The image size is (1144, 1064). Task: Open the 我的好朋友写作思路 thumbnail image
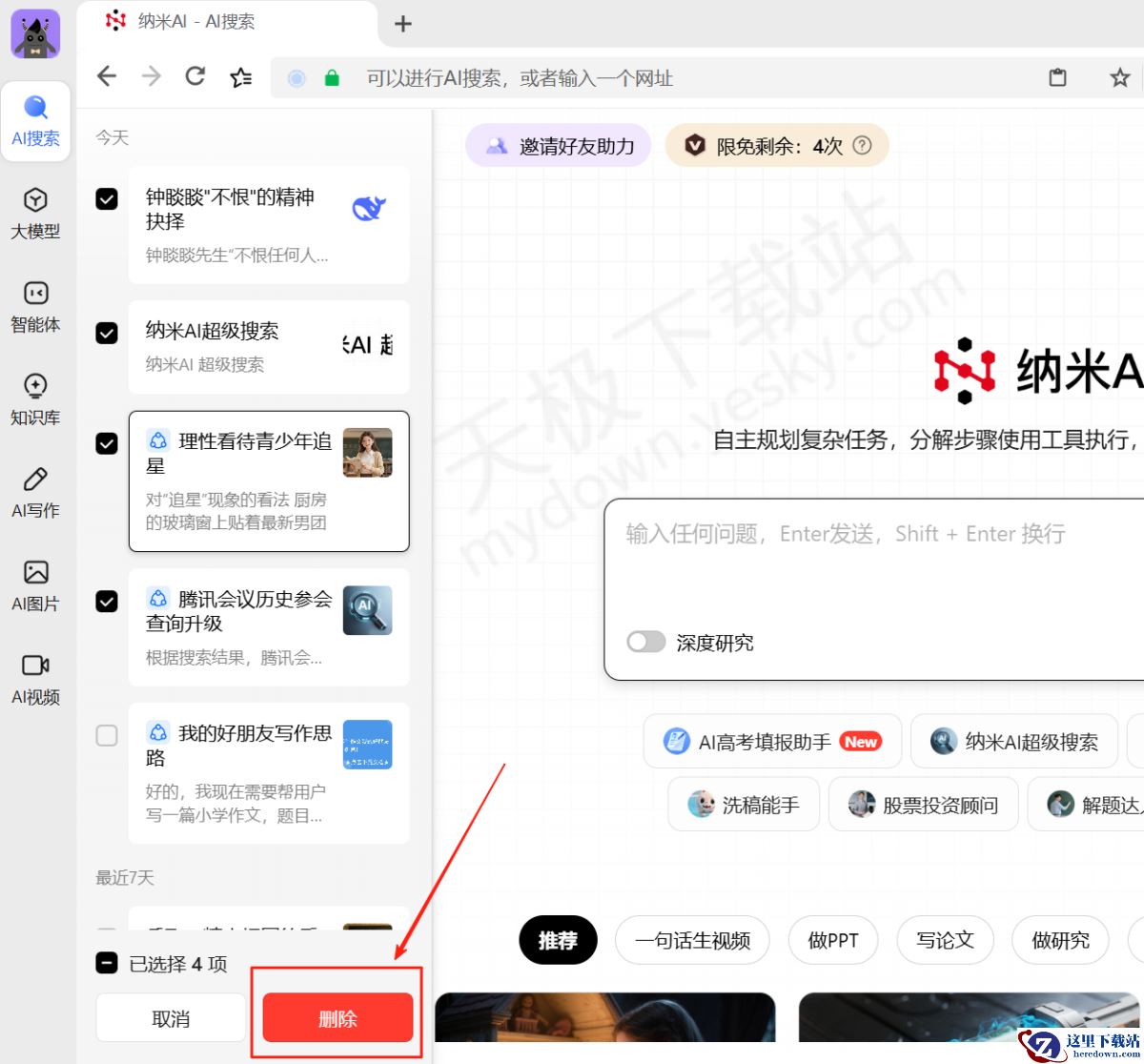[x=368, y=745]
